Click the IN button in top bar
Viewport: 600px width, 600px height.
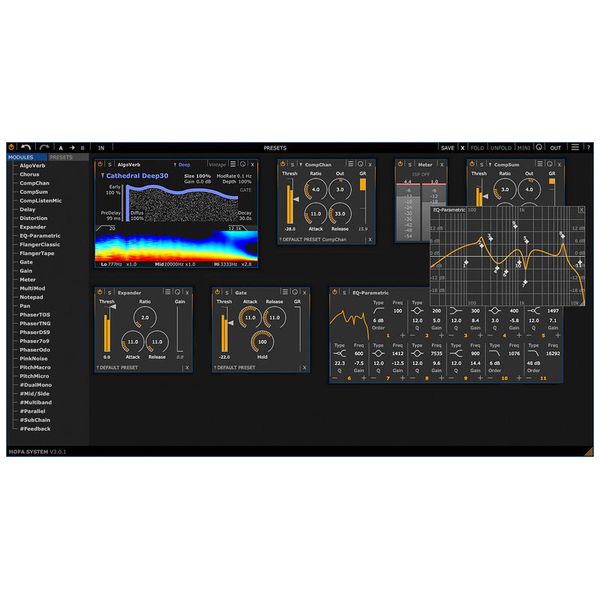tap(101, 148)
